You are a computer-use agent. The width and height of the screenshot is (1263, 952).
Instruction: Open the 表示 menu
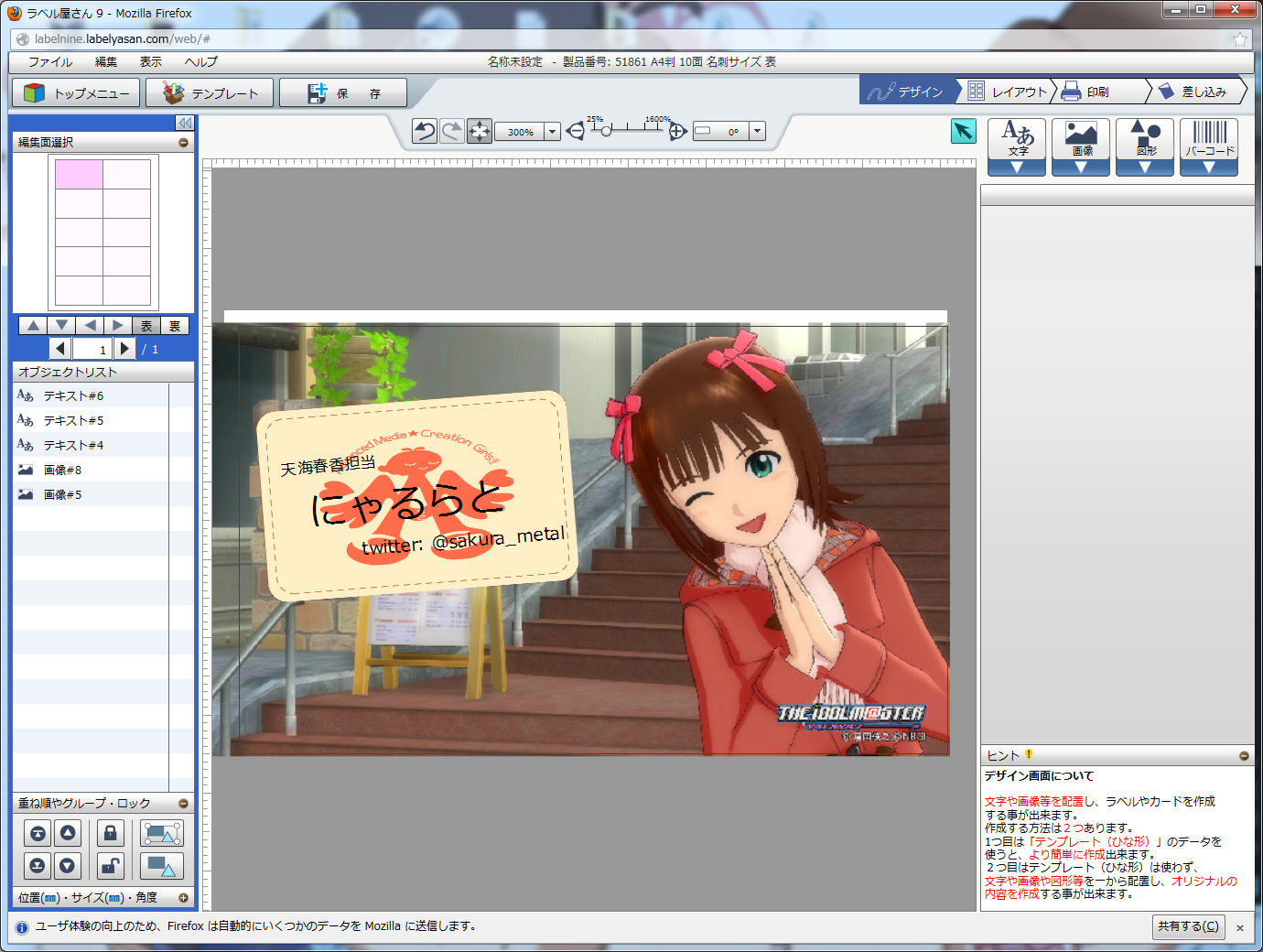(x=151, y=62)
